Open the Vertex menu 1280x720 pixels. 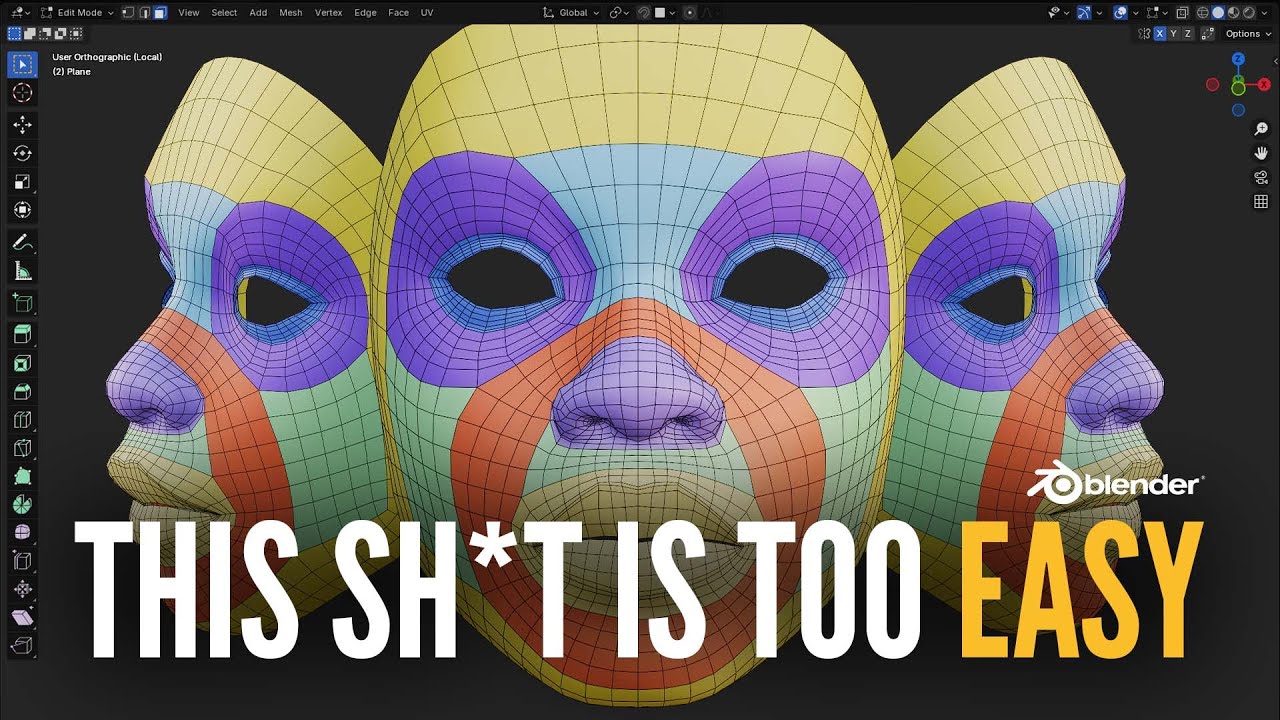coord(328,13)
